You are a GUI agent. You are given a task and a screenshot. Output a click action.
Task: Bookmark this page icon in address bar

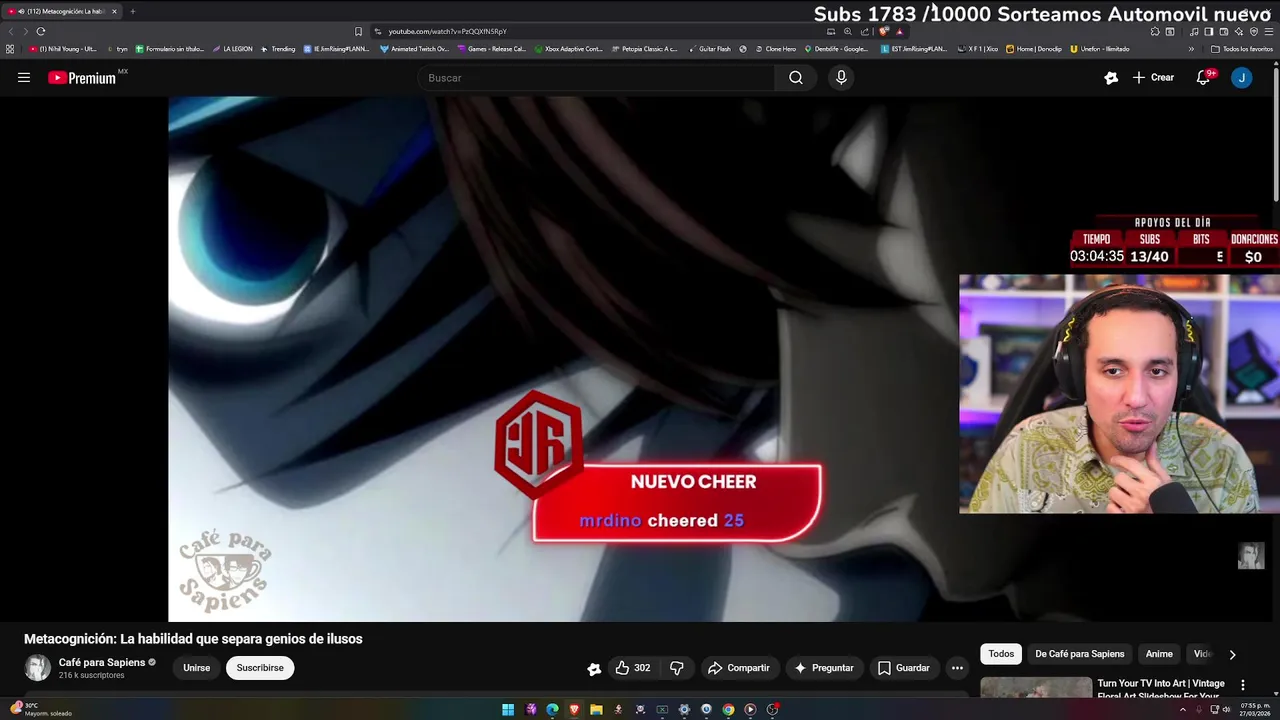pyautogui.click(x=358, y=31)
